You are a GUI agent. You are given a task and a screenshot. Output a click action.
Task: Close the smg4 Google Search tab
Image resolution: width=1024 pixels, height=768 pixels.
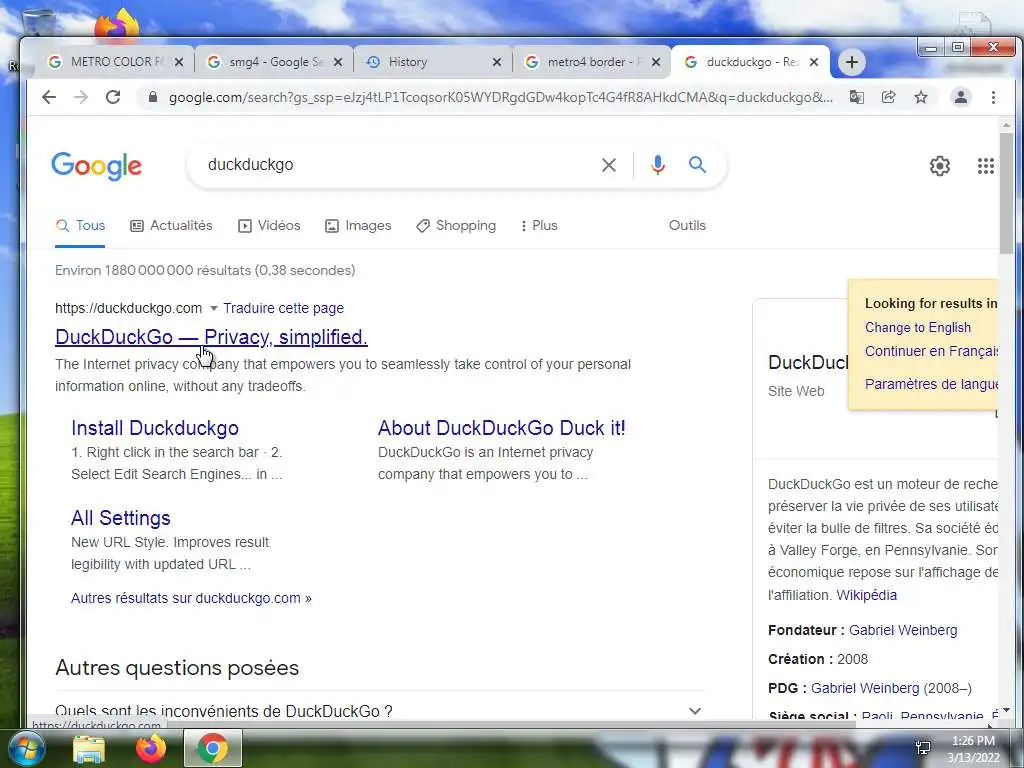[338, 62]
